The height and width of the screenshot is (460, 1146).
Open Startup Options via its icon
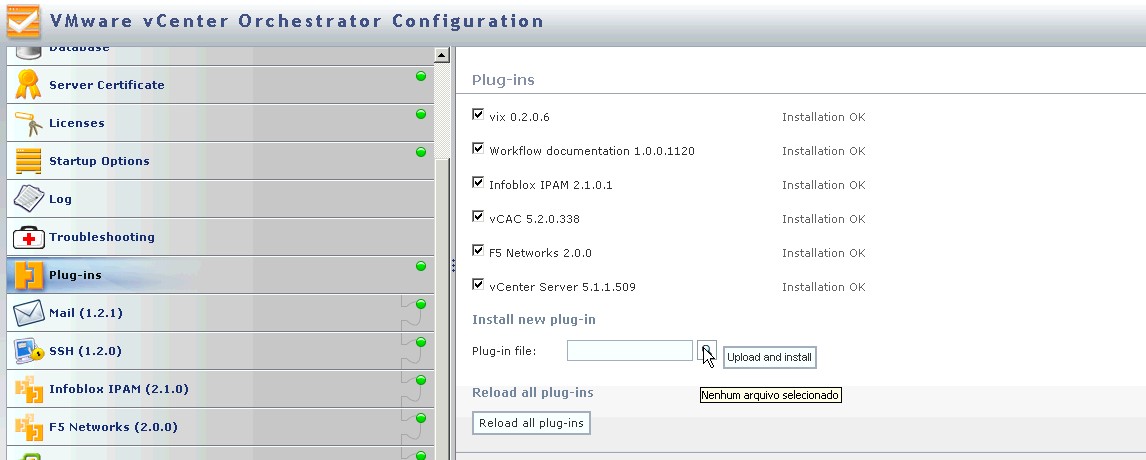pyautogui.click(x=28, y=161)
